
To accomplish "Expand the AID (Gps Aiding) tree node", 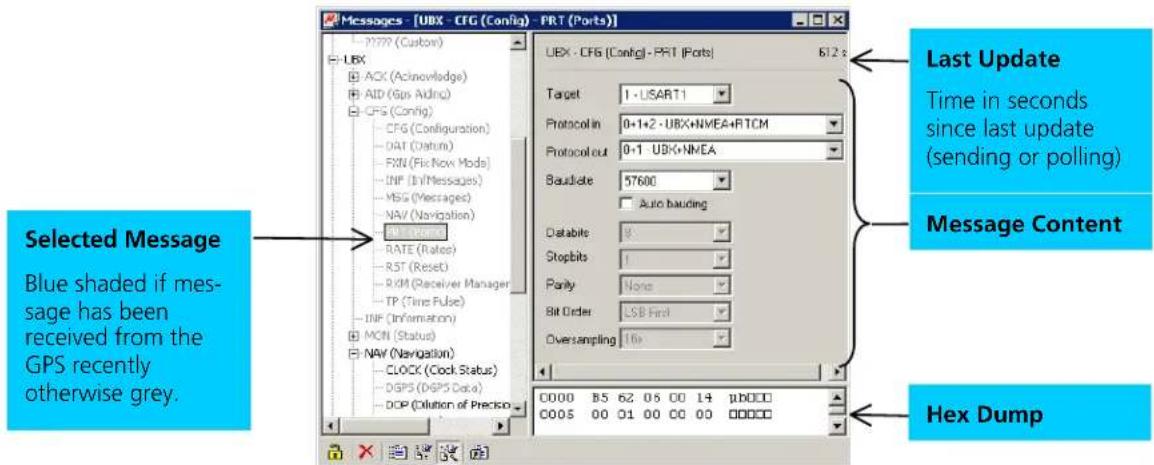I will (x=353, y=94).
